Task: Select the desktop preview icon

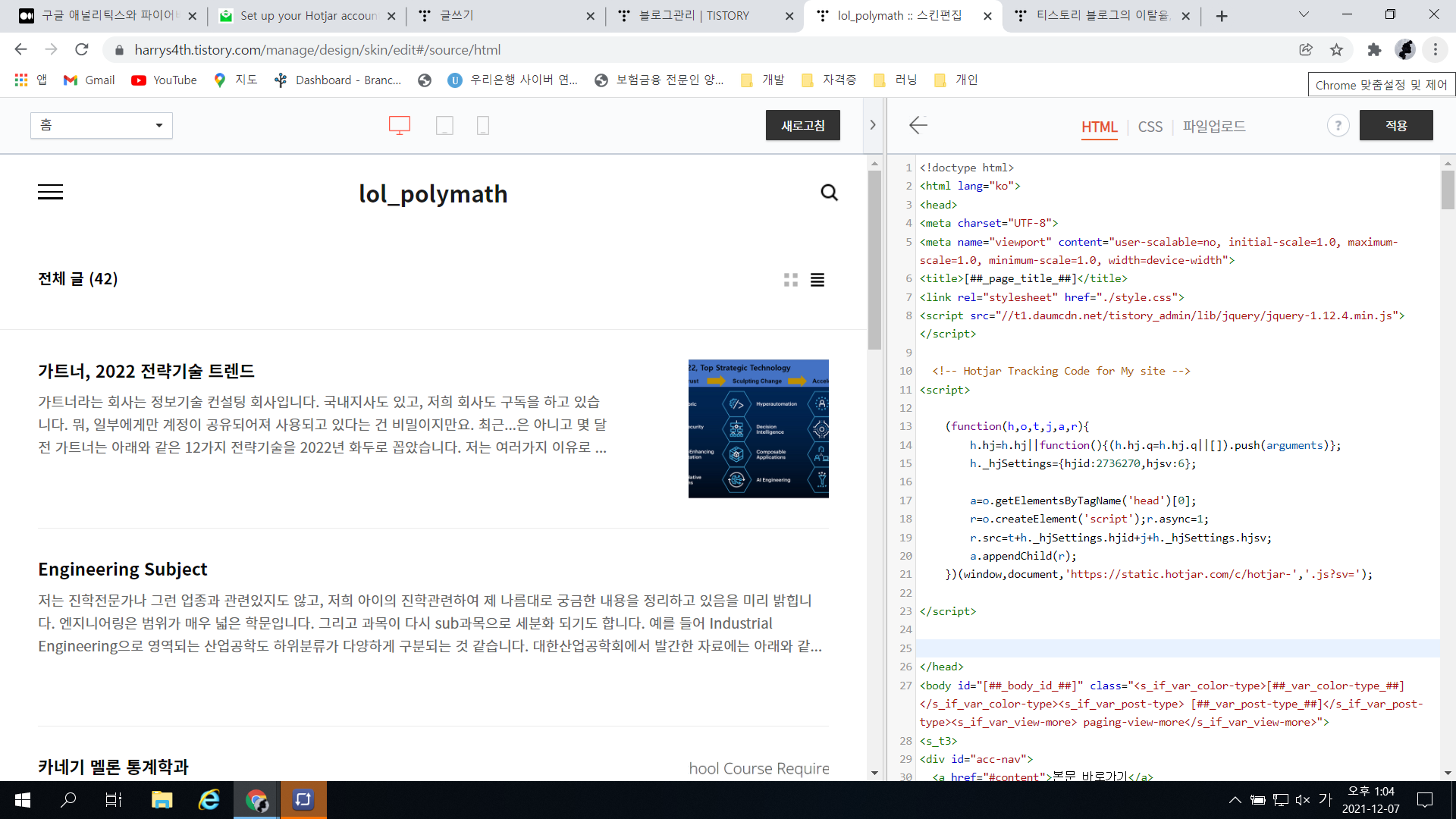Action: click(x=399, y=125)
